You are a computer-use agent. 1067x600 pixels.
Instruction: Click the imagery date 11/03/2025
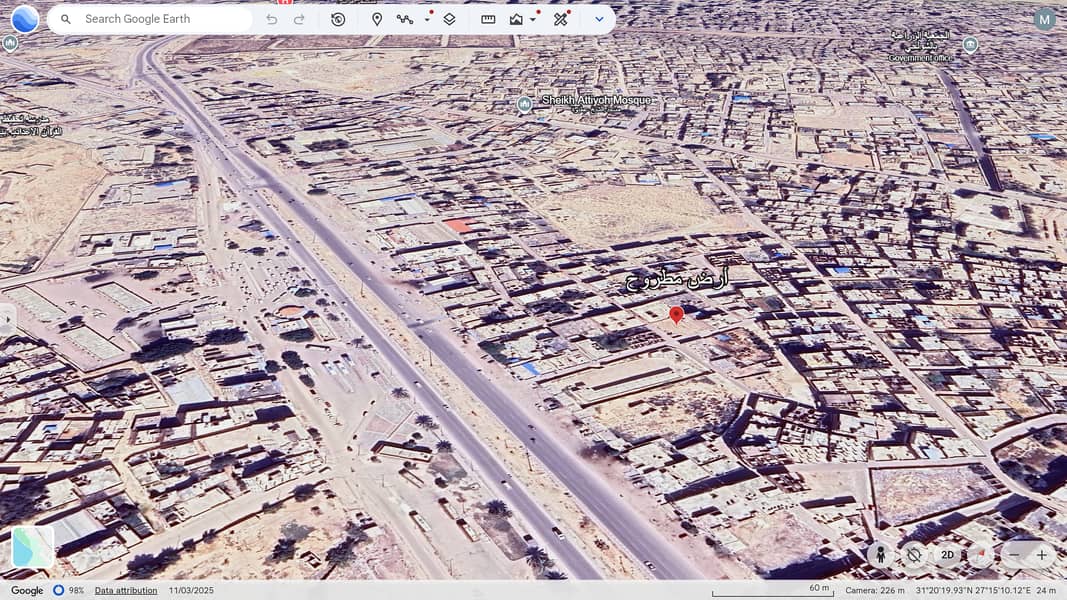pyautogui.click(x=191, y=590)
